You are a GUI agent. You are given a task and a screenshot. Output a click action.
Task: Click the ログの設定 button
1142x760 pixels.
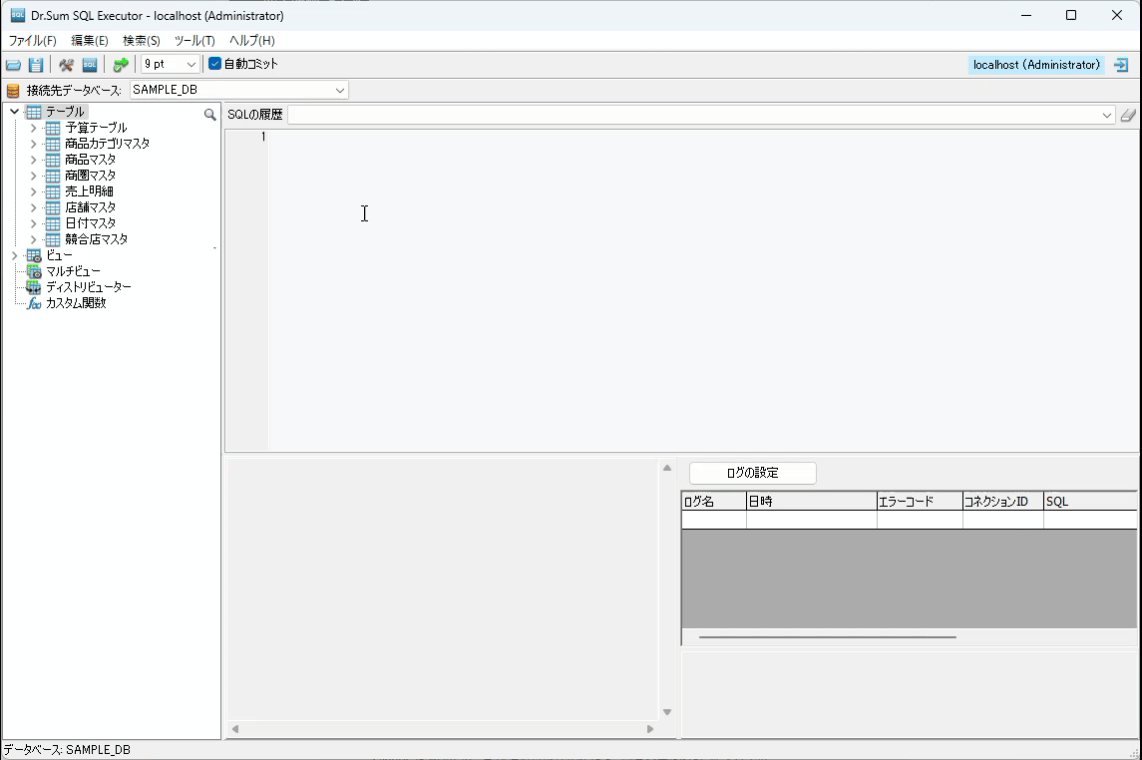point(752,473)
